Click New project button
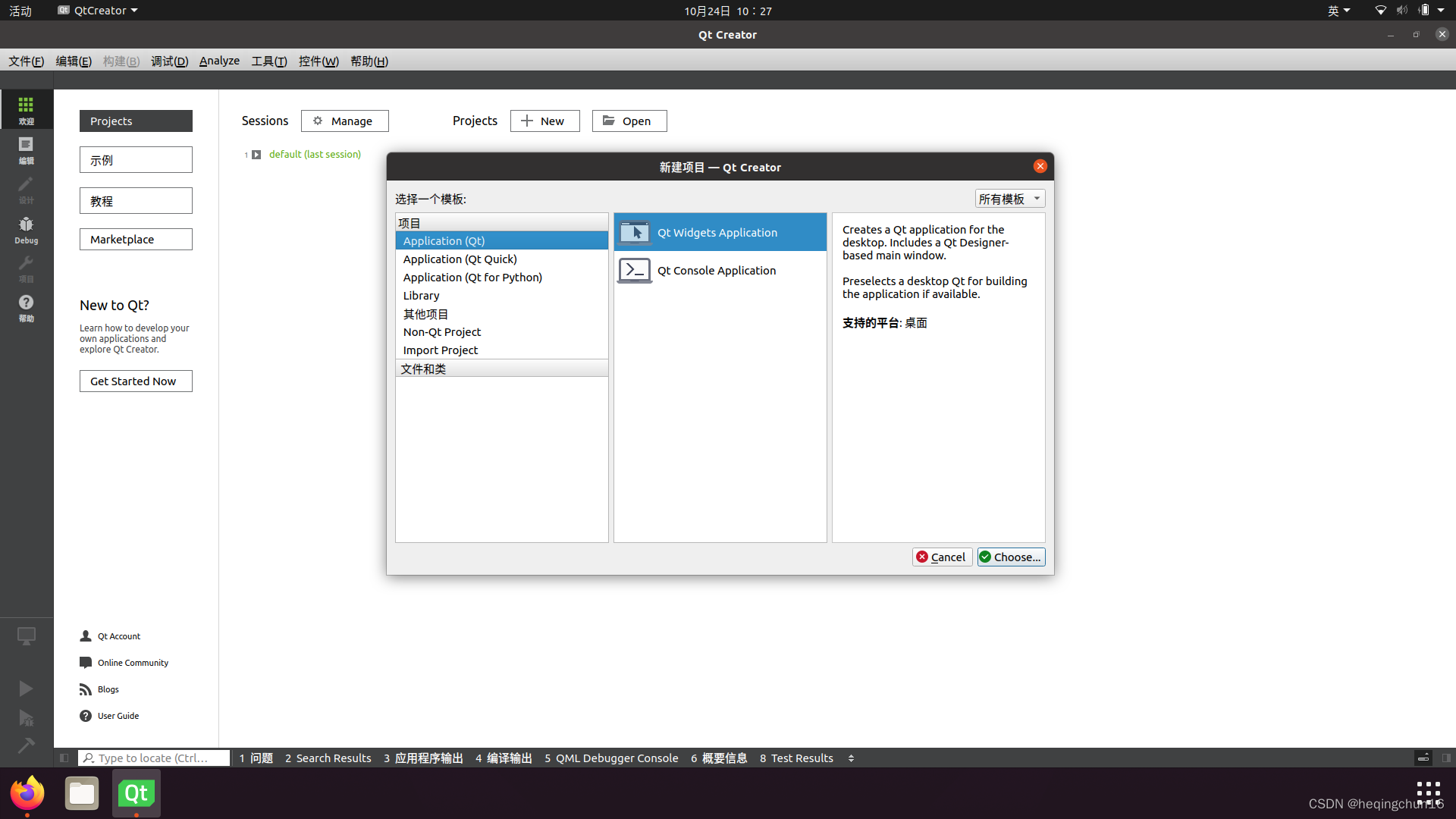Viewport: 1456px width, 819px height. click(x=544, y=121)
